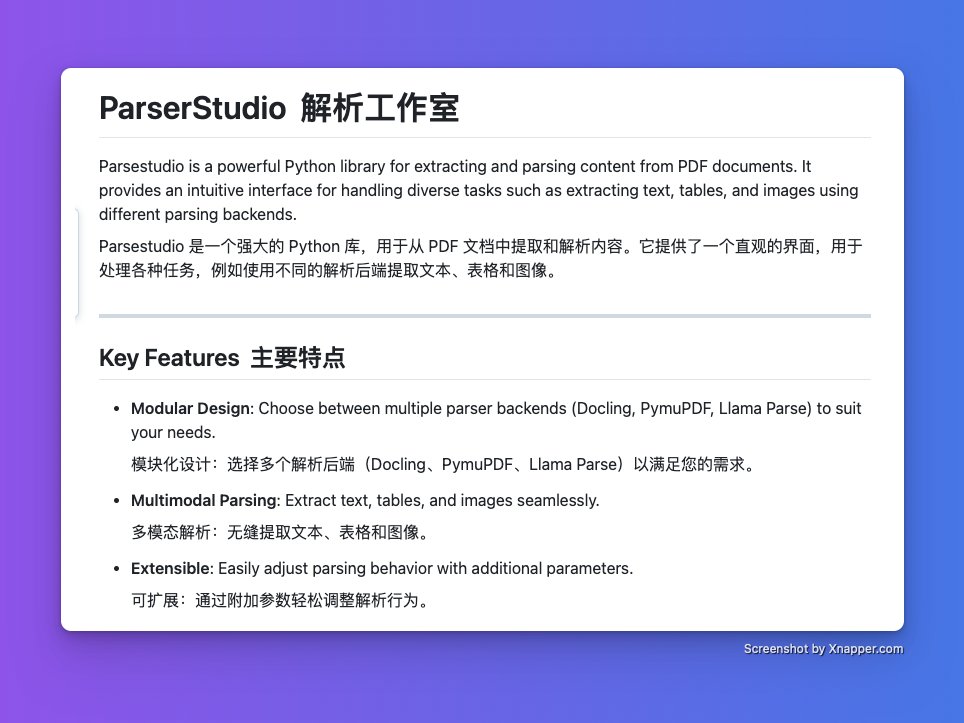The width and height of the screenshot is (964, 723).
Task: Click the heading "ParserStudio 解析工作室"
Action: [x=279, y=108]
